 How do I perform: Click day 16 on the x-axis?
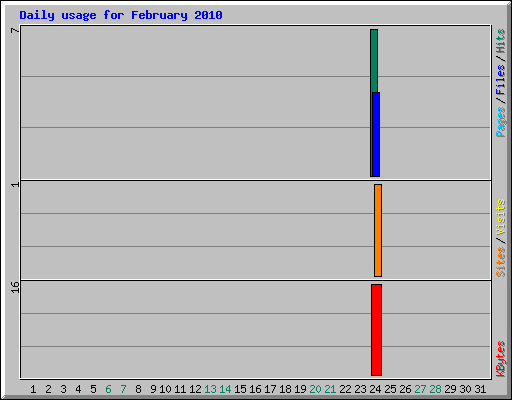(x=255, y=389)
